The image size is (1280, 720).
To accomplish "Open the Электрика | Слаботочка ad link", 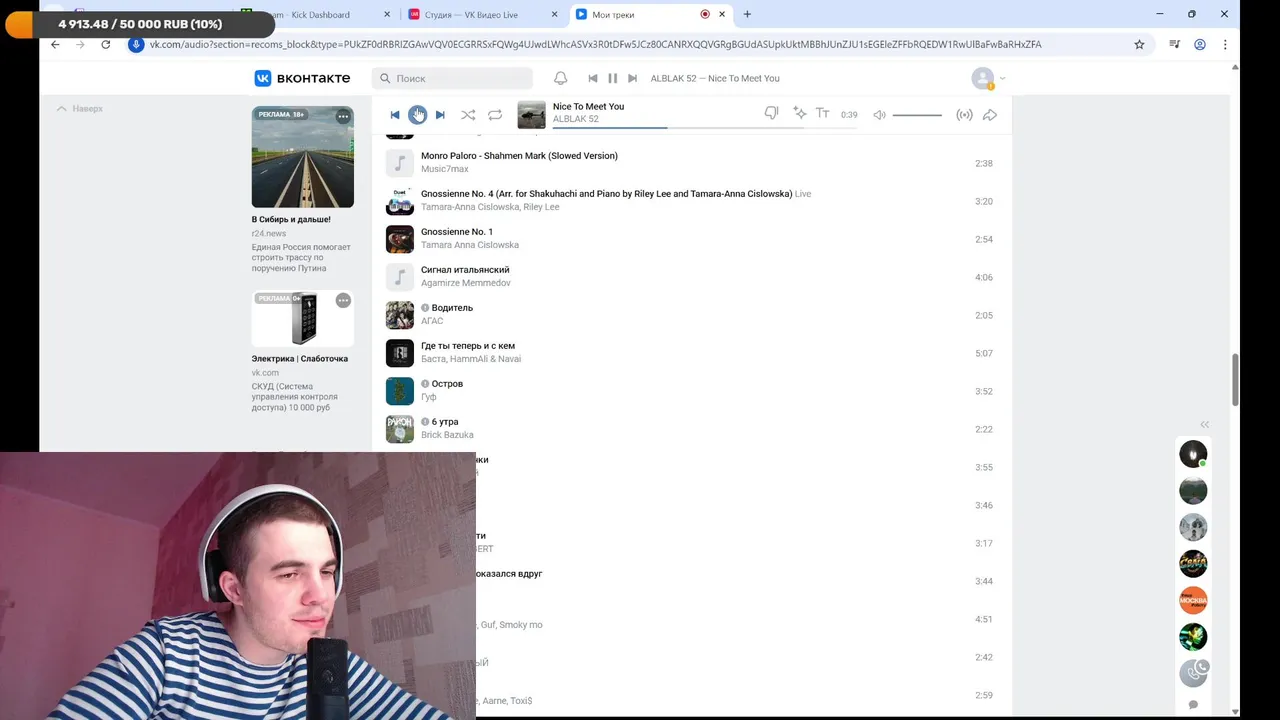I will 300,358.
